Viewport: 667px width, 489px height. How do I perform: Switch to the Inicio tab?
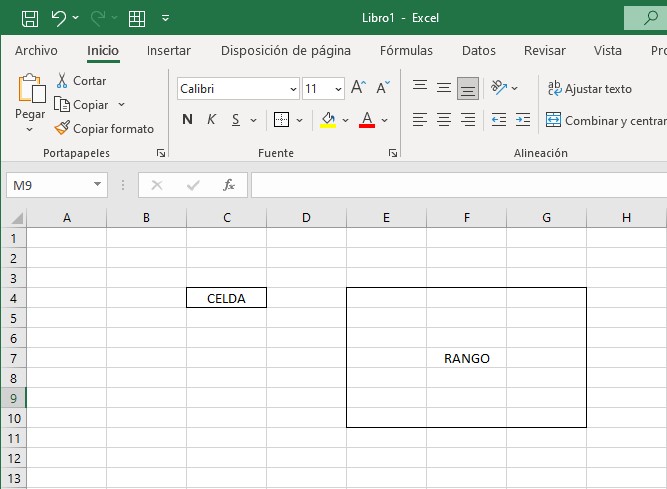103,51
